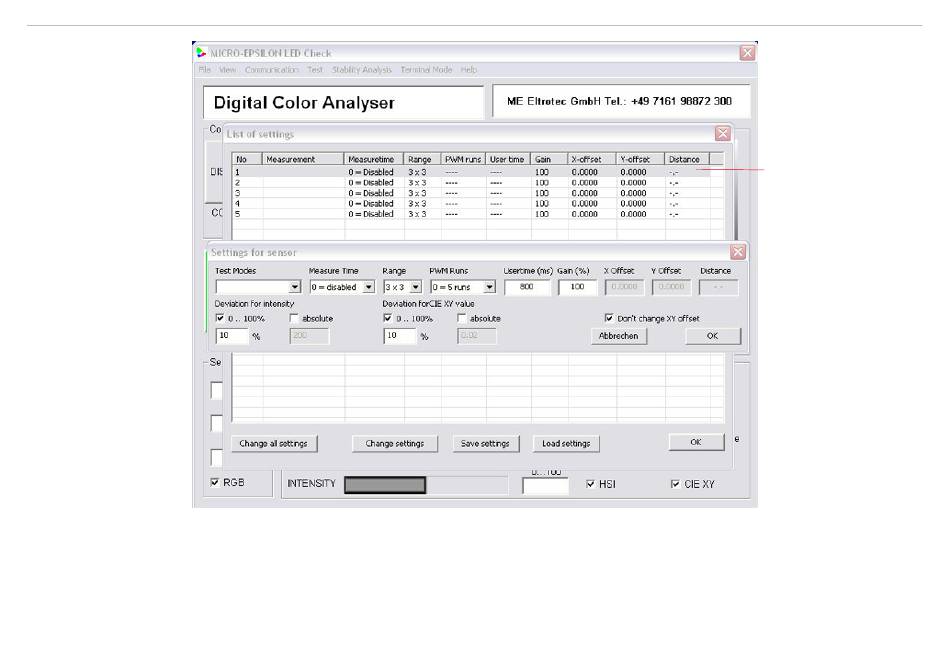Toggle Don't change XY offset checkbox
Image resolution: width=950 pixels, height=657 pixels.
coord(609,318)
